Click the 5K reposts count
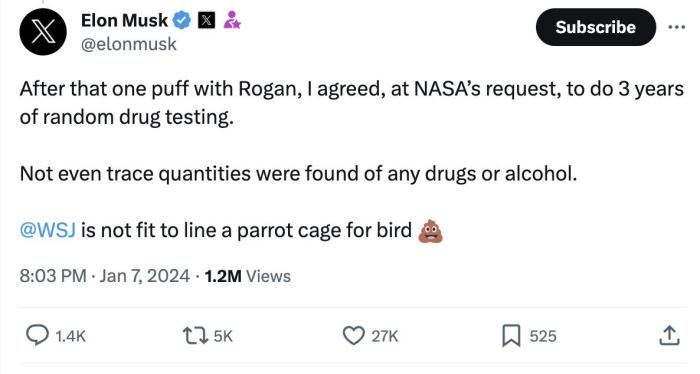Image resolution: width=700 pixels, height=374 pixels. (223, 336)
